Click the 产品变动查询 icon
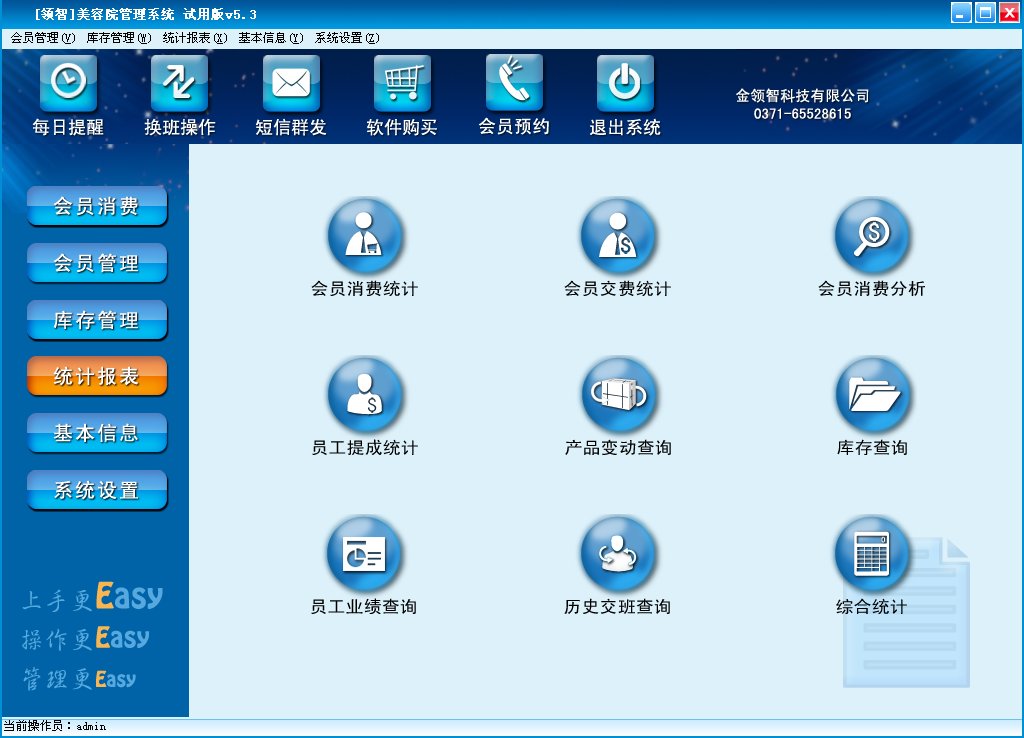Image resolution: width=1024 pixels, height=738 pixels. 618,396
